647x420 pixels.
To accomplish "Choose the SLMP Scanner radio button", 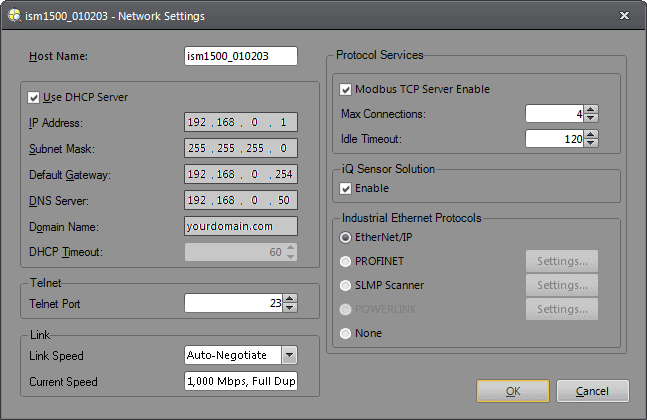I will click(x=347, y=286).
